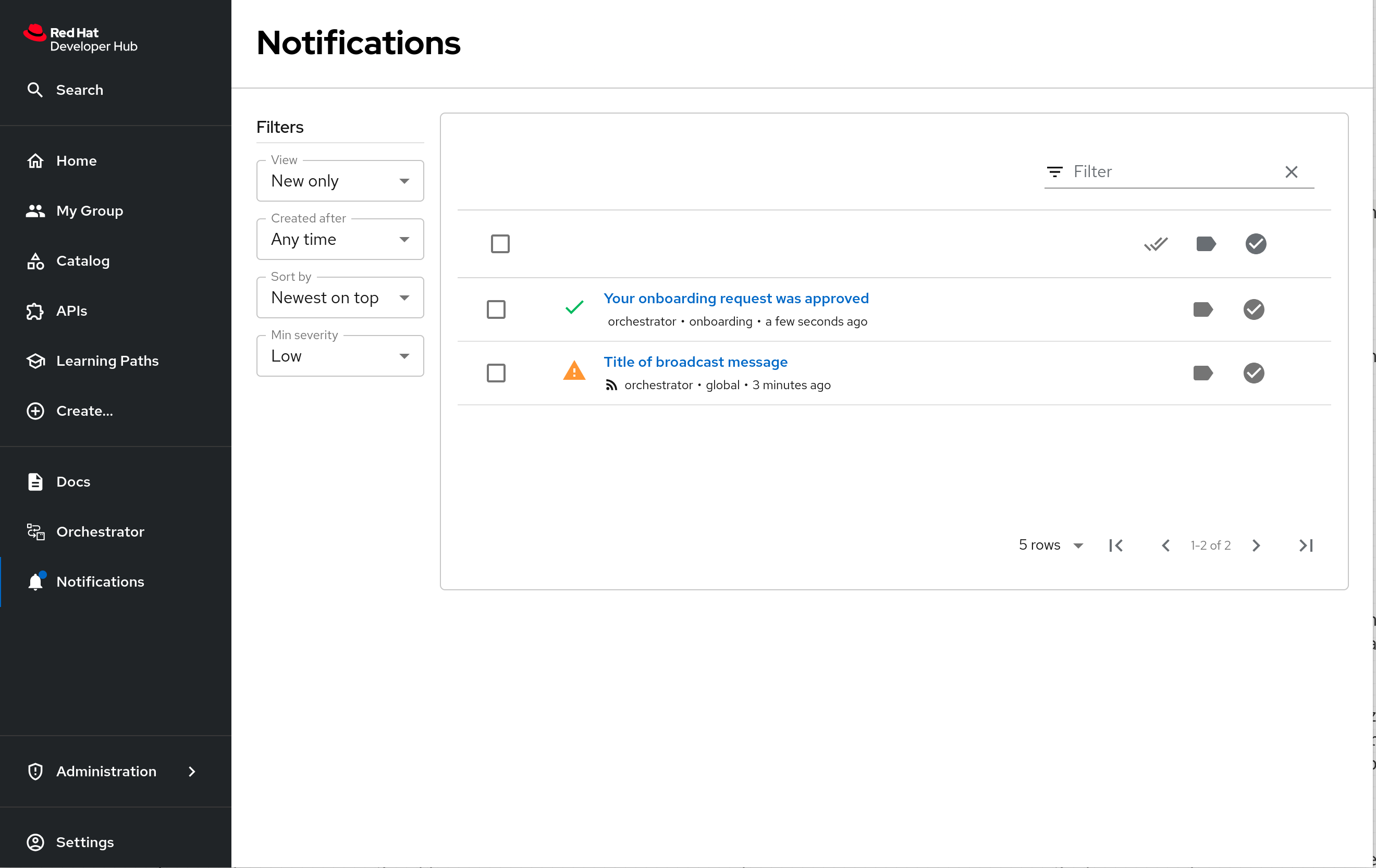Check the onboarding request notification checkbox
The image size is (1376, 868).
496,309
